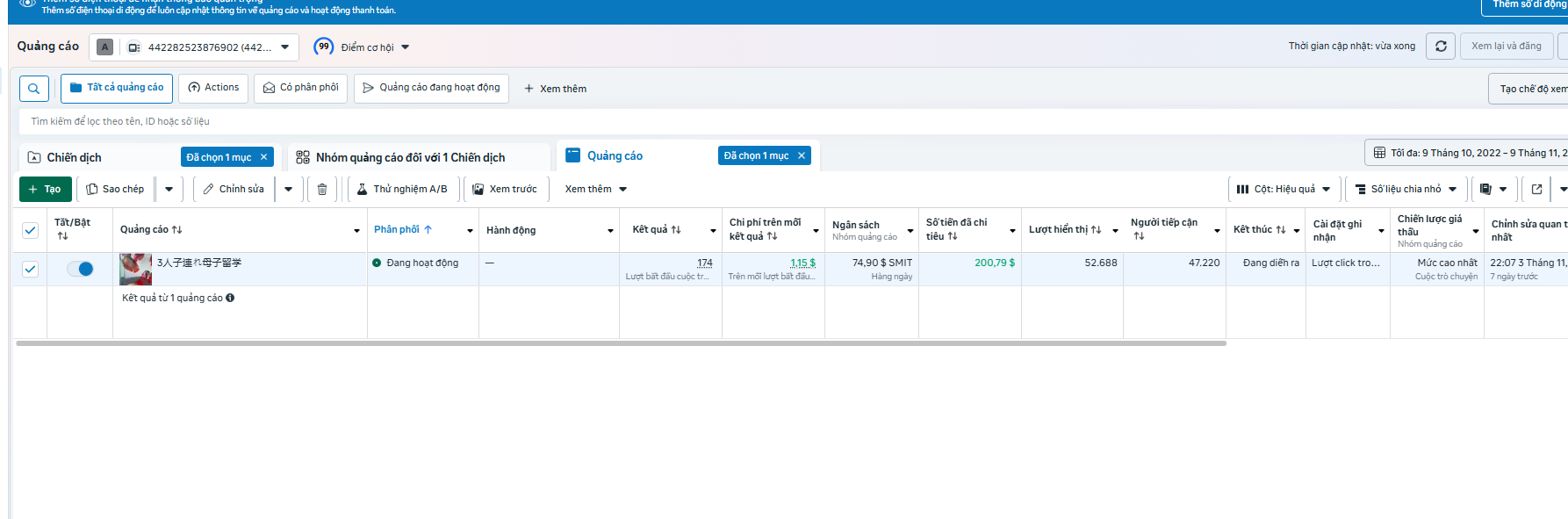The image size is (1568, 519).
Task: Open the 3人子連れ母子留学 ad name link
Action: tap(199, 263)
